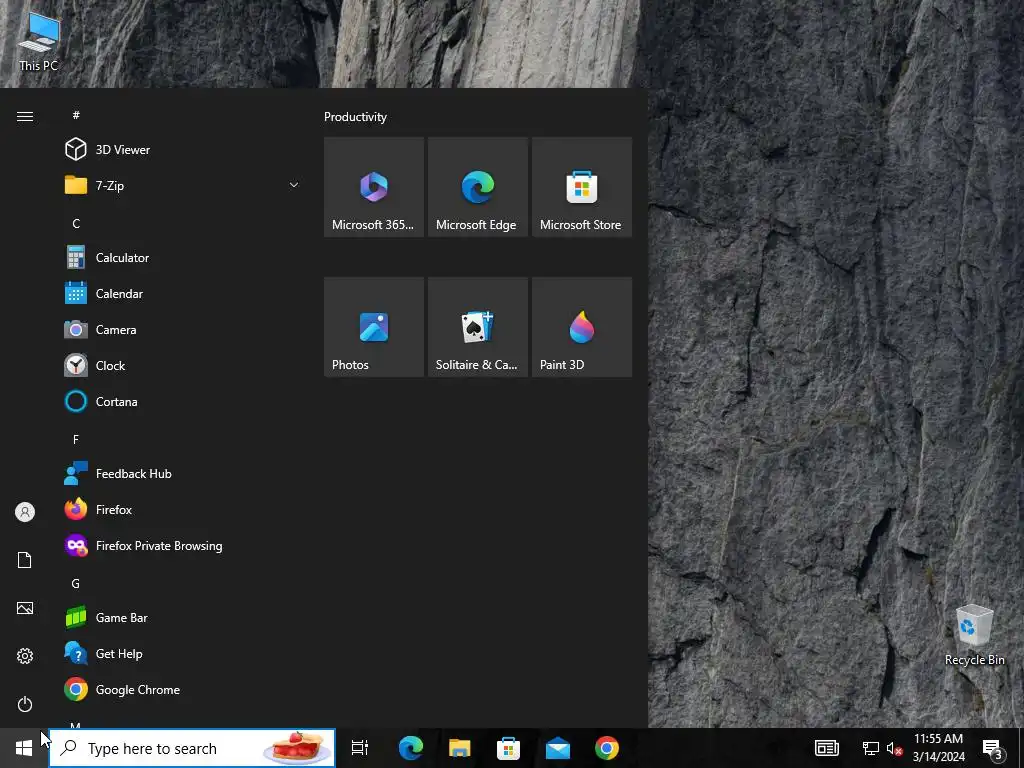
Task: Open File Explorer from taskbar
Action: 460,748
